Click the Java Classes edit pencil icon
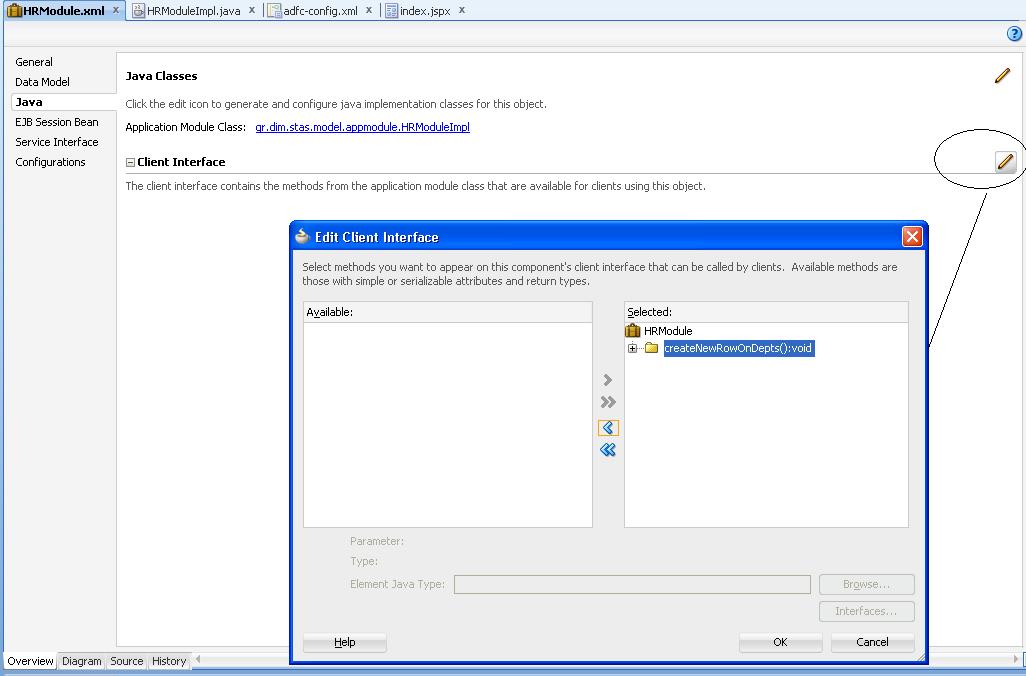Image resolution: width=1026 pixels, height=676 pixels. (1002, 75)
